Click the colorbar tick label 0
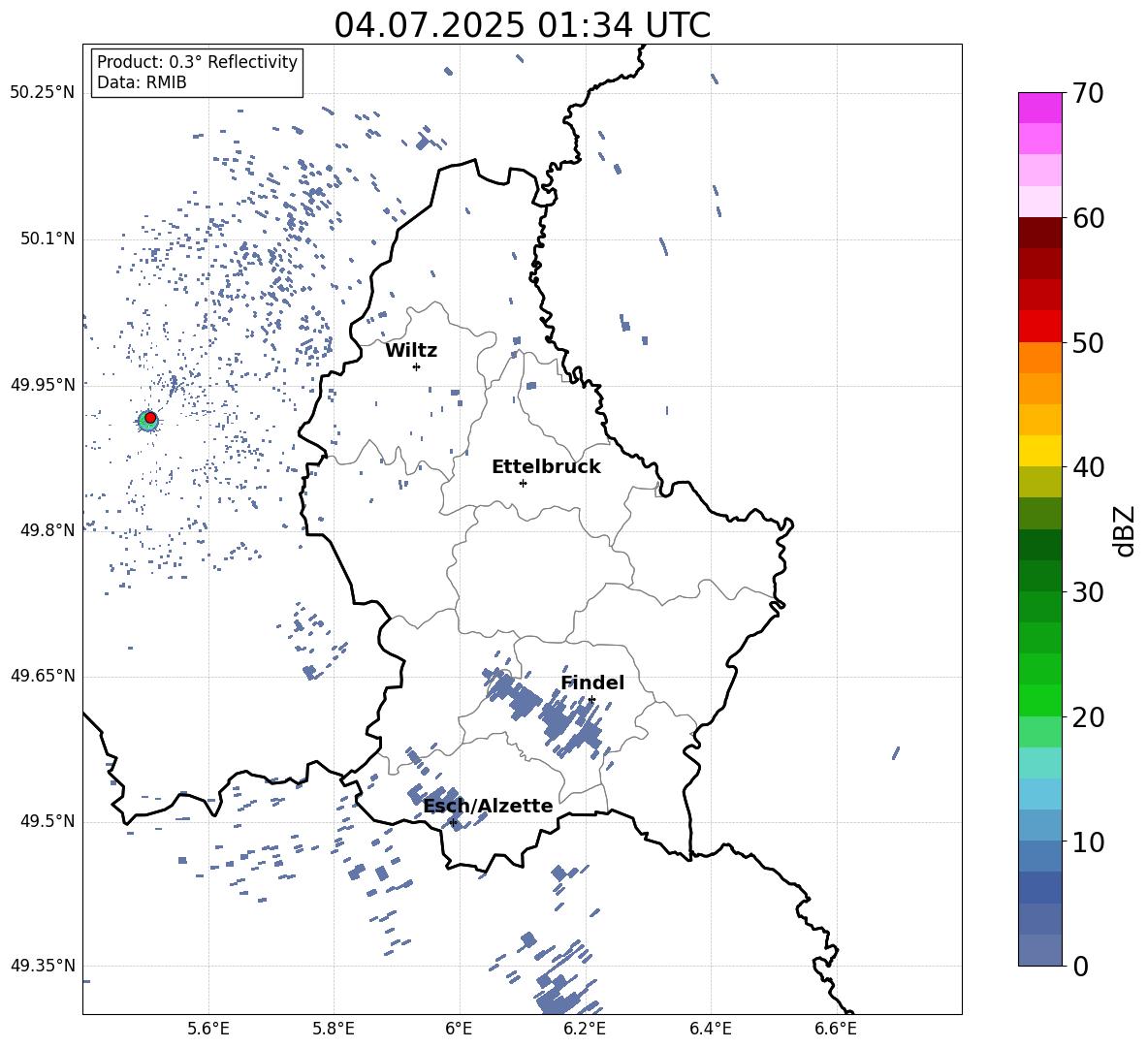Viewport: 1148px width, 1048px height. (x=1080, y=966)
